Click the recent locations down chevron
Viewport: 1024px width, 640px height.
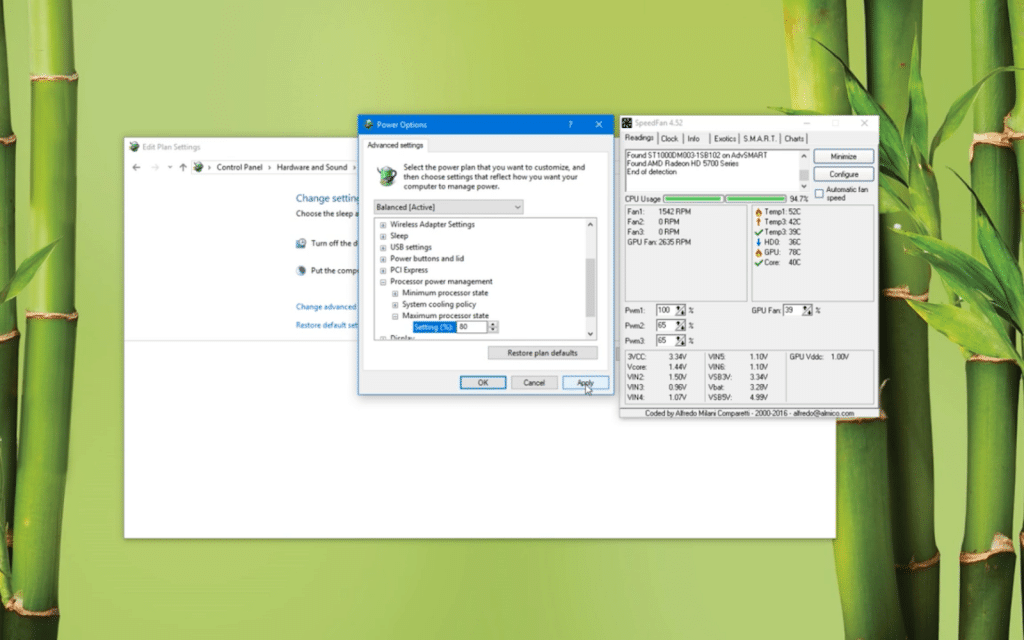170,167
